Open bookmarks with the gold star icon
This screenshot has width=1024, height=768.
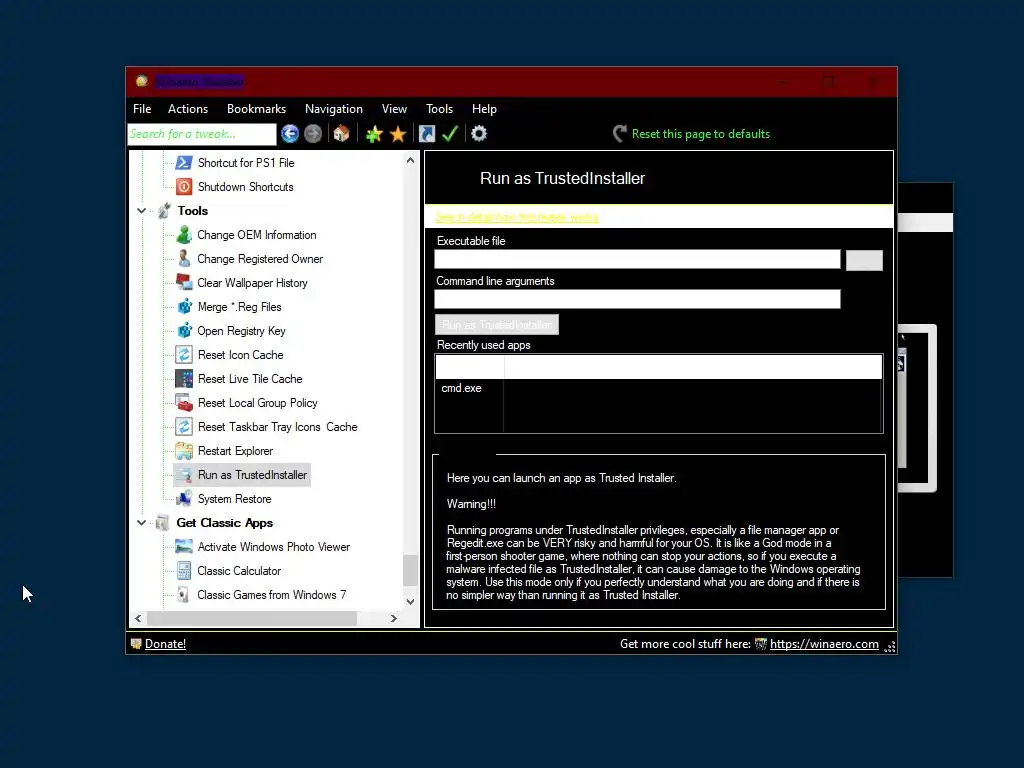pyautogui.click(x=398, y=134)
